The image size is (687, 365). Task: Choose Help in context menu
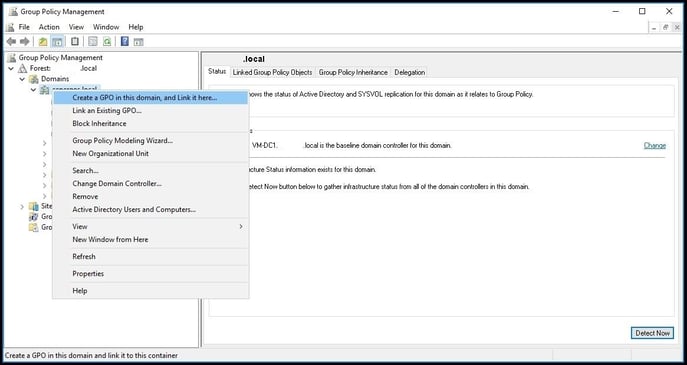pyautogui.click(x=150, y=291)
